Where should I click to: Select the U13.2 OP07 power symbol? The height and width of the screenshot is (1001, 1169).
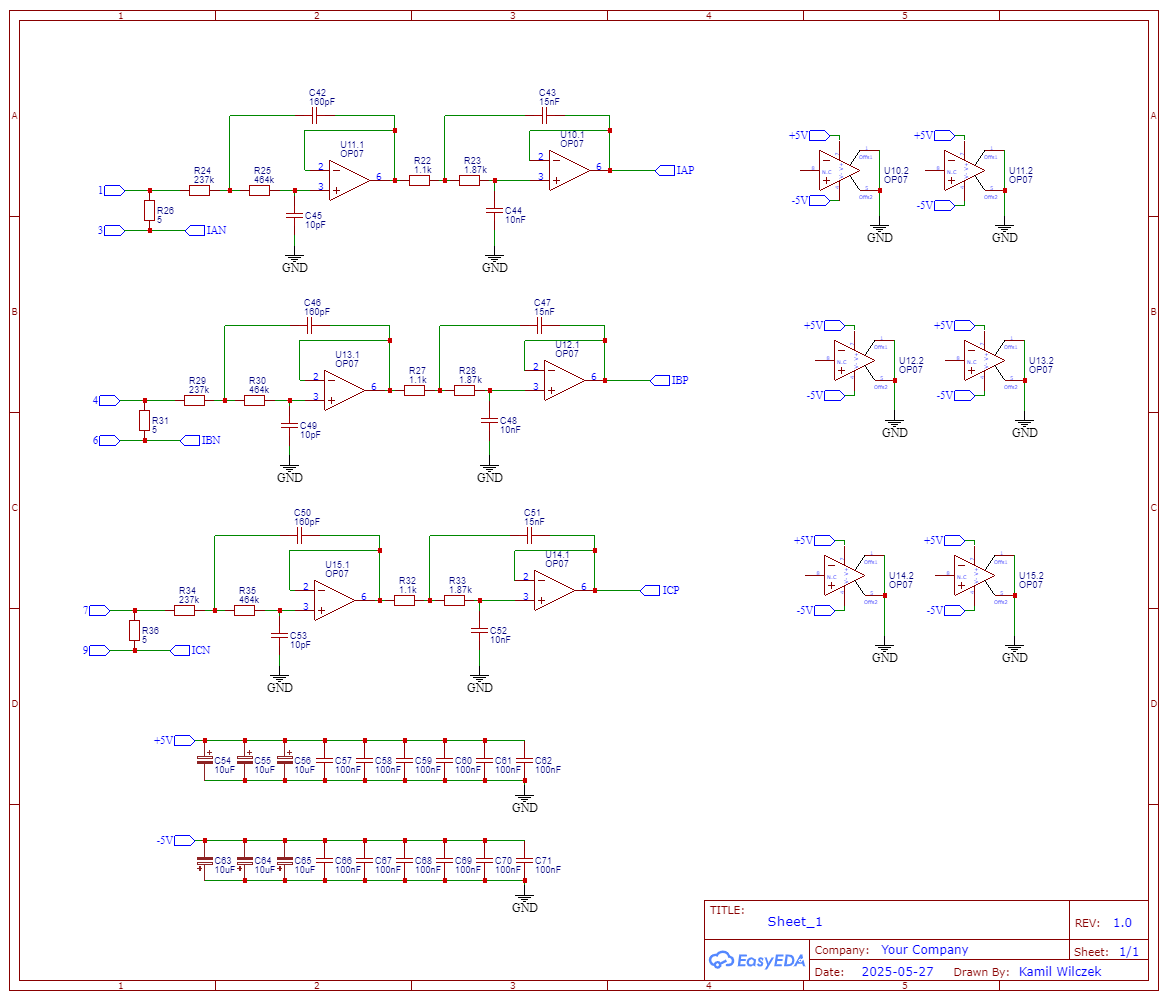click(x=984, y=361)
